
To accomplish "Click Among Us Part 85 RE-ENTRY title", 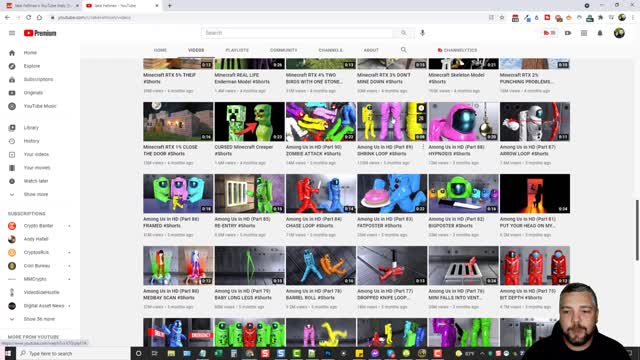I will click(x=242, y=222).
